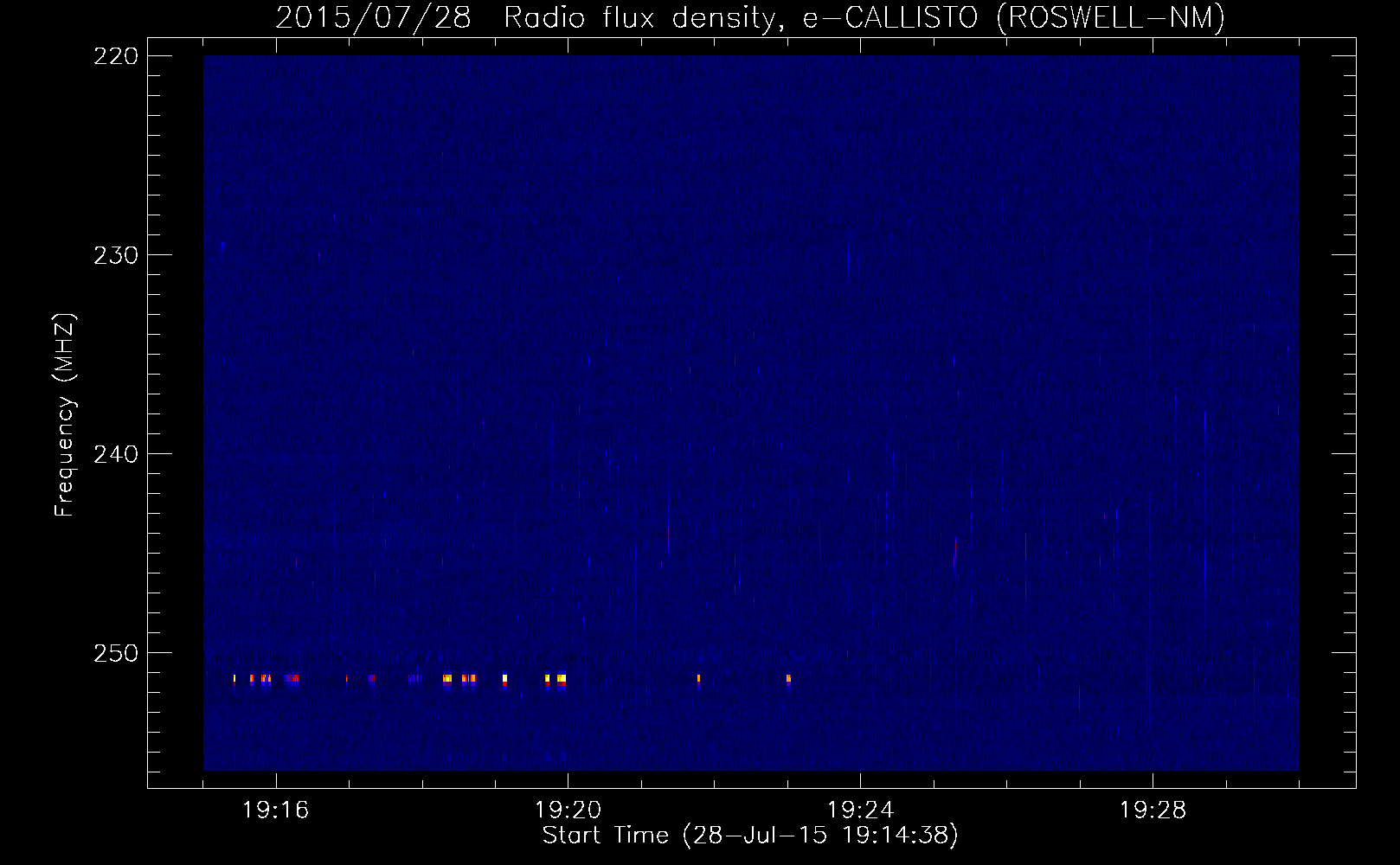Click the 240 frequency tick label
Image resolution: width=1400 pixels, height=865 pixels.
point(114,453)
